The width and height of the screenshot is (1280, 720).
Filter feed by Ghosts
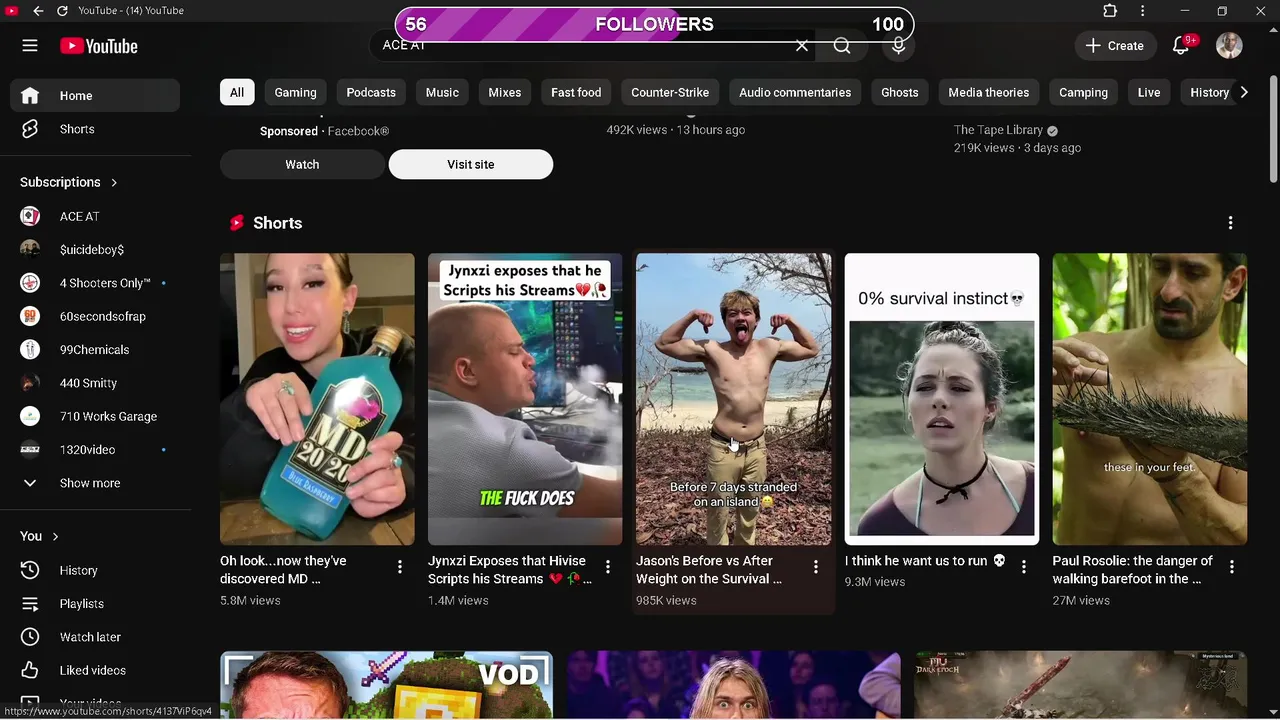pos(900,92)
